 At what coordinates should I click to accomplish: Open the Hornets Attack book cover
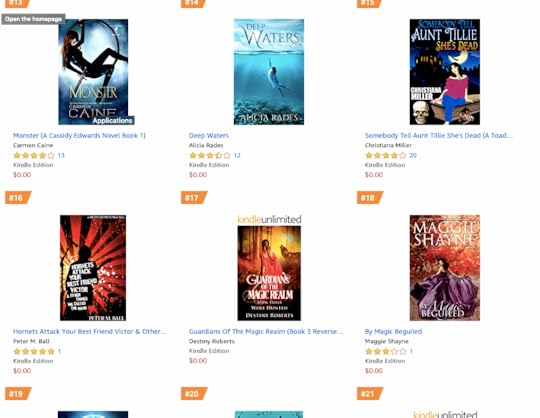pyautogui.click(x=93, y=268)
